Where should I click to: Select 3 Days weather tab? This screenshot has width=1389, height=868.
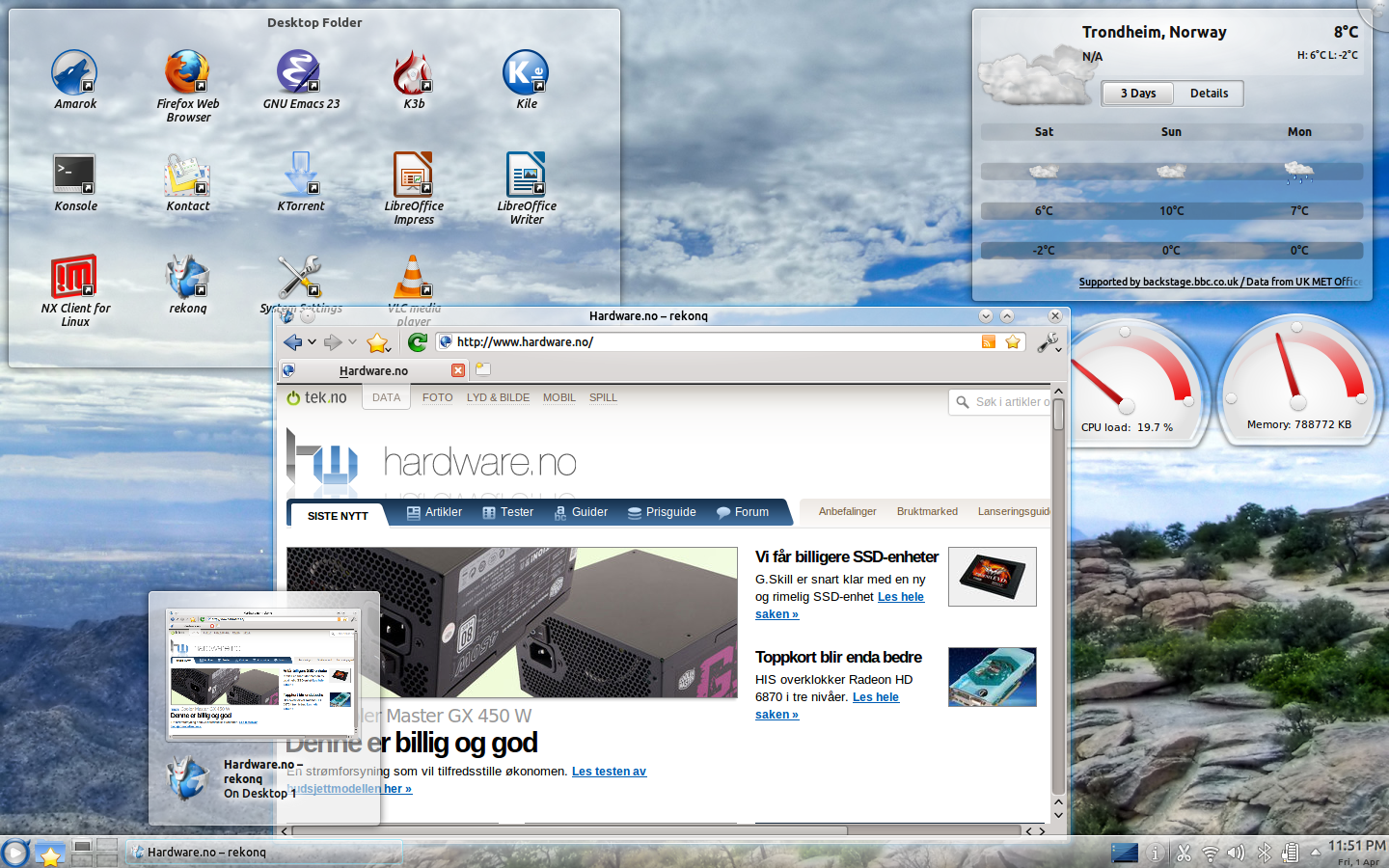[1138, 94]
